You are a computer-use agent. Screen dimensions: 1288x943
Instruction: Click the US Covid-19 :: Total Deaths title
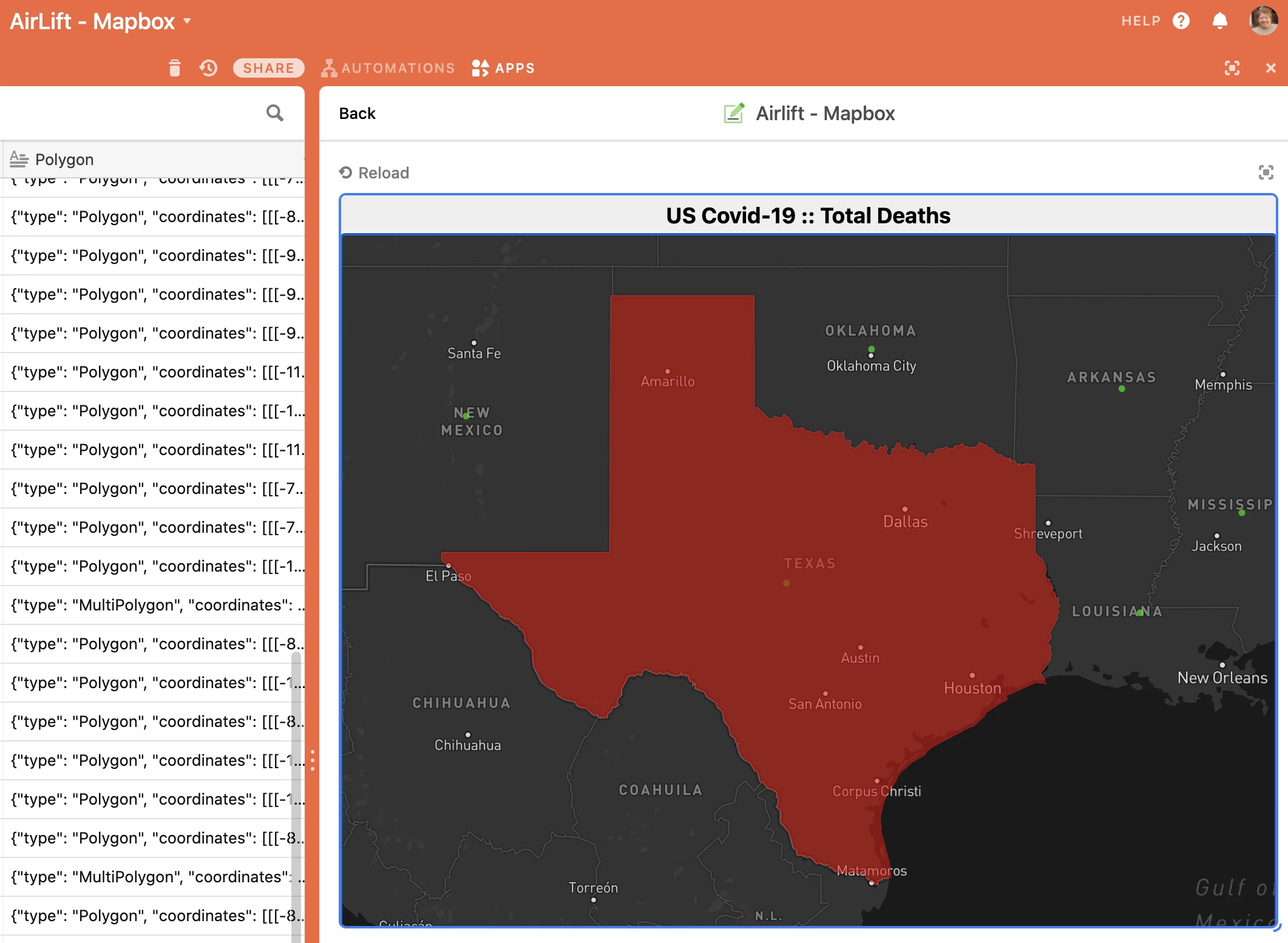click(808, 215)
